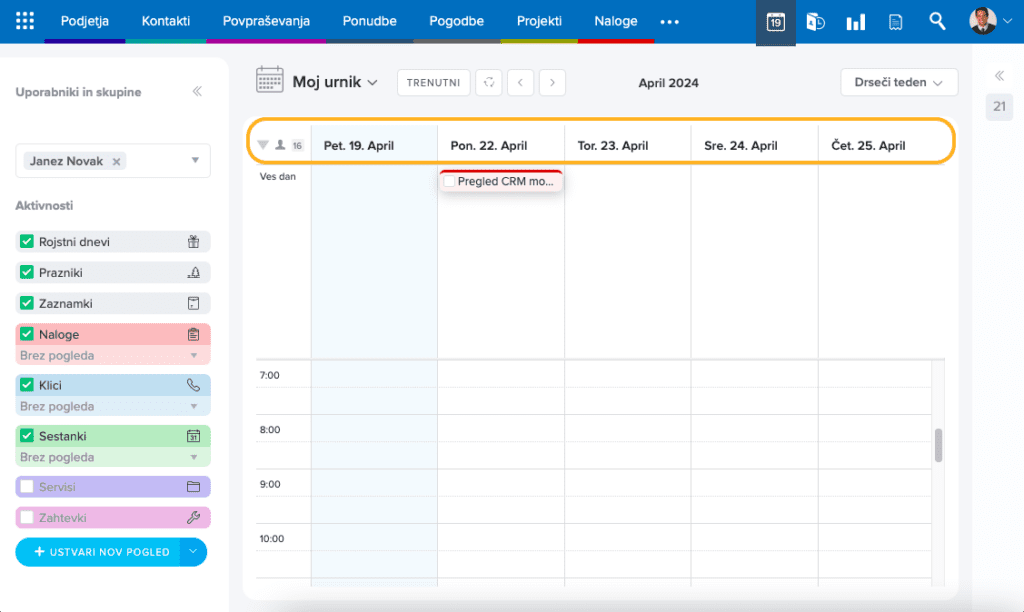Open the user selector dropdown arrow
The width and height of the screenshot is (1024, 612).
[x=195, y=161]
